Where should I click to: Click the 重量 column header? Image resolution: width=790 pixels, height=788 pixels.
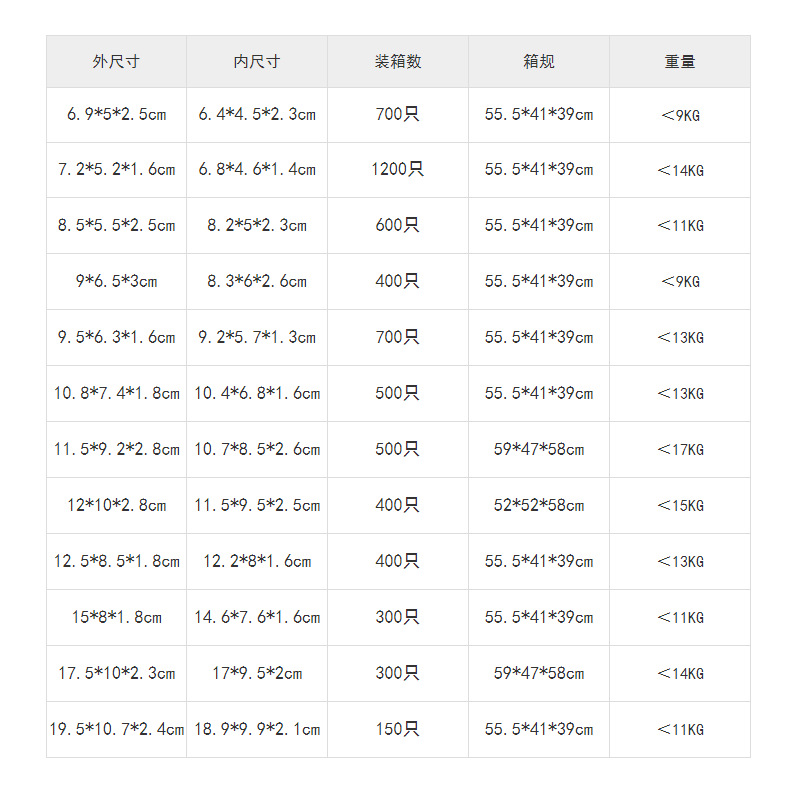(x=680, y=62)
